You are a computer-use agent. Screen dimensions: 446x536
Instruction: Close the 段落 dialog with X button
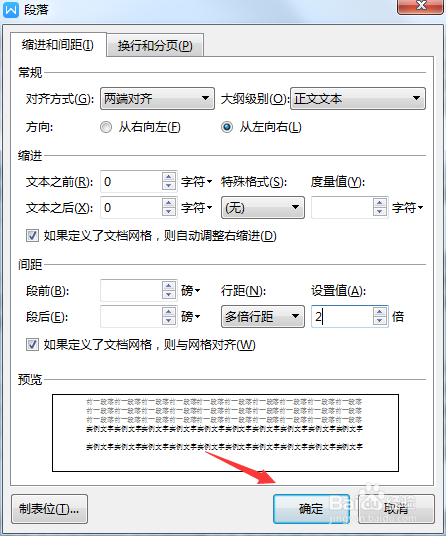(421, 6)
